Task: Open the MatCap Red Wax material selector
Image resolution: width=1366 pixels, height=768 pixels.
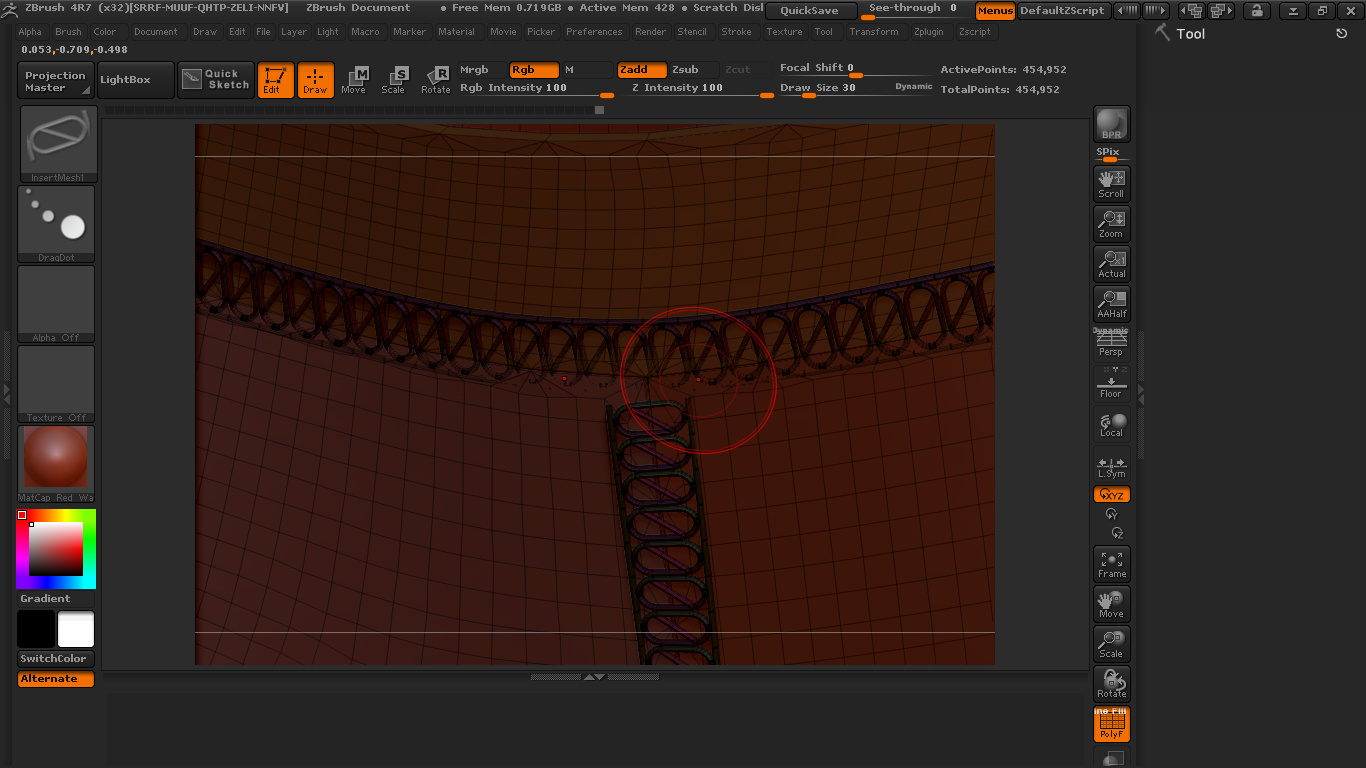Action: (x=56, y=464)
